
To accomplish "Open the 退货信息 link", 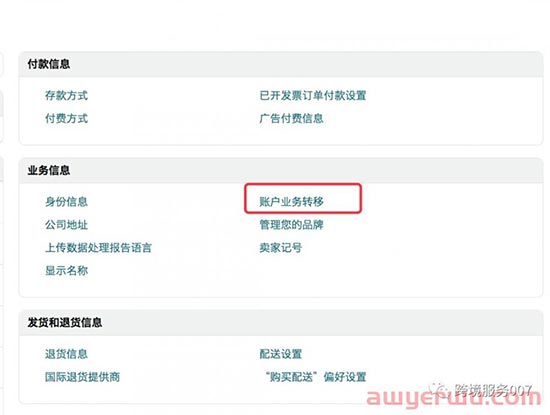I will [66, 354].
